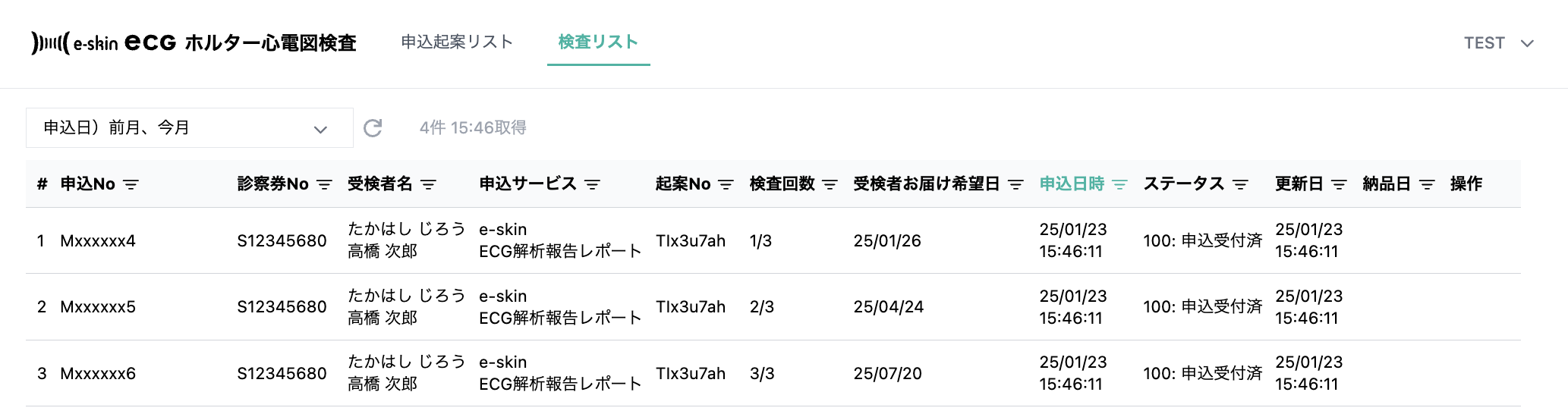Click the e-skin ECG ホルター心電図検査 logo
The width and height of the screenshot is (1568, 411).
(194, 42)
